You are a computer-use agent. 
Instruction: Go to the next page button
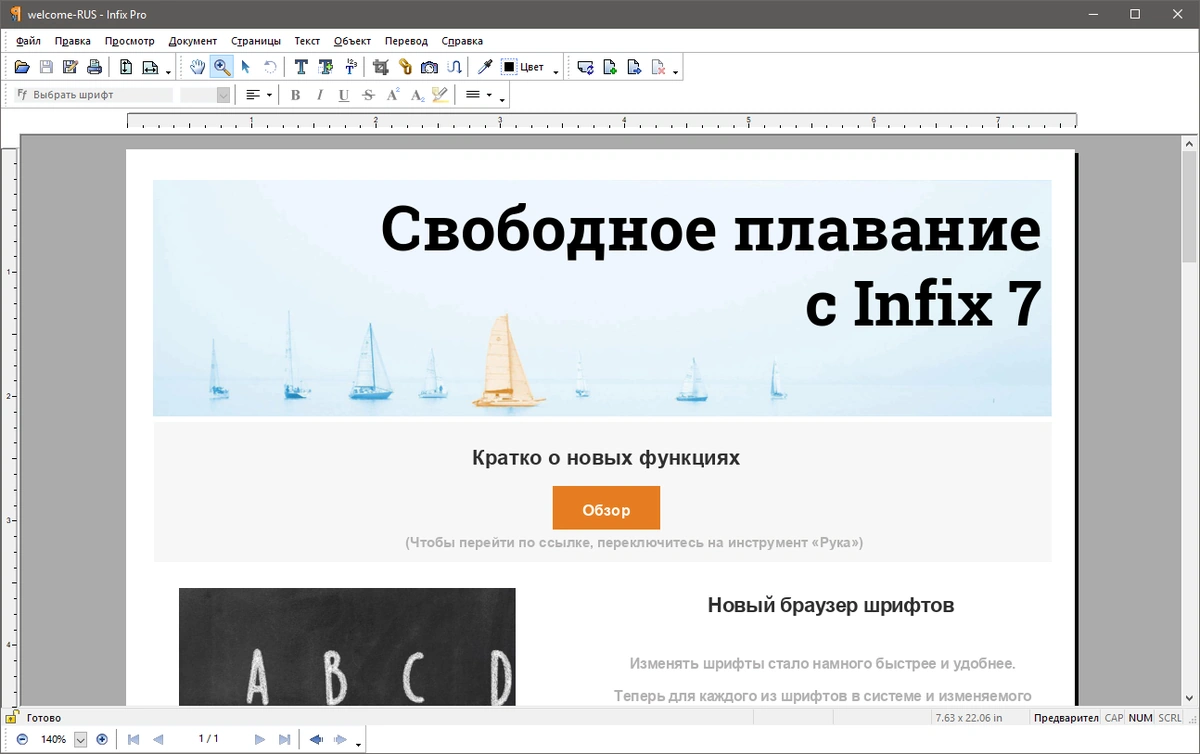coord(260,739)
